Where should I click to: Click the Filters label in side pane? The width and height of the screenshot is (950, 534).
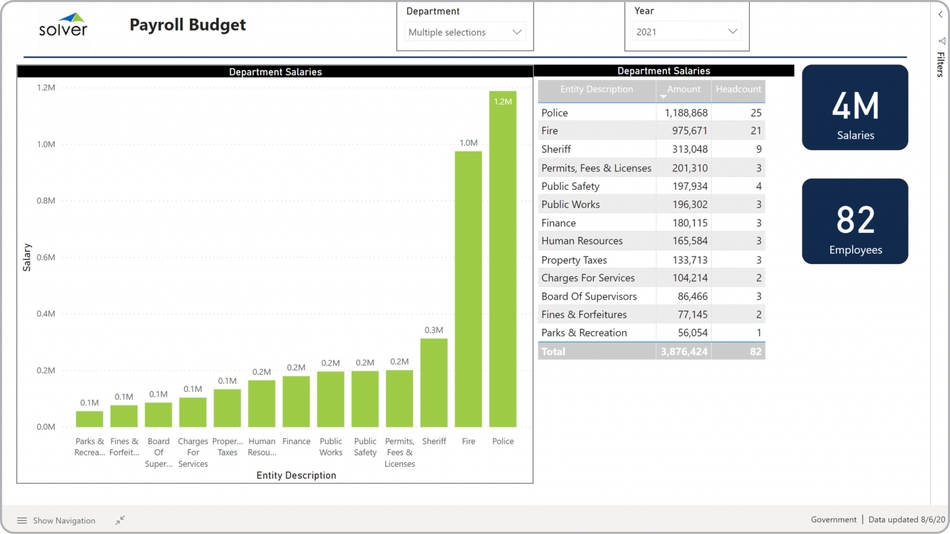tap(941, 65)
